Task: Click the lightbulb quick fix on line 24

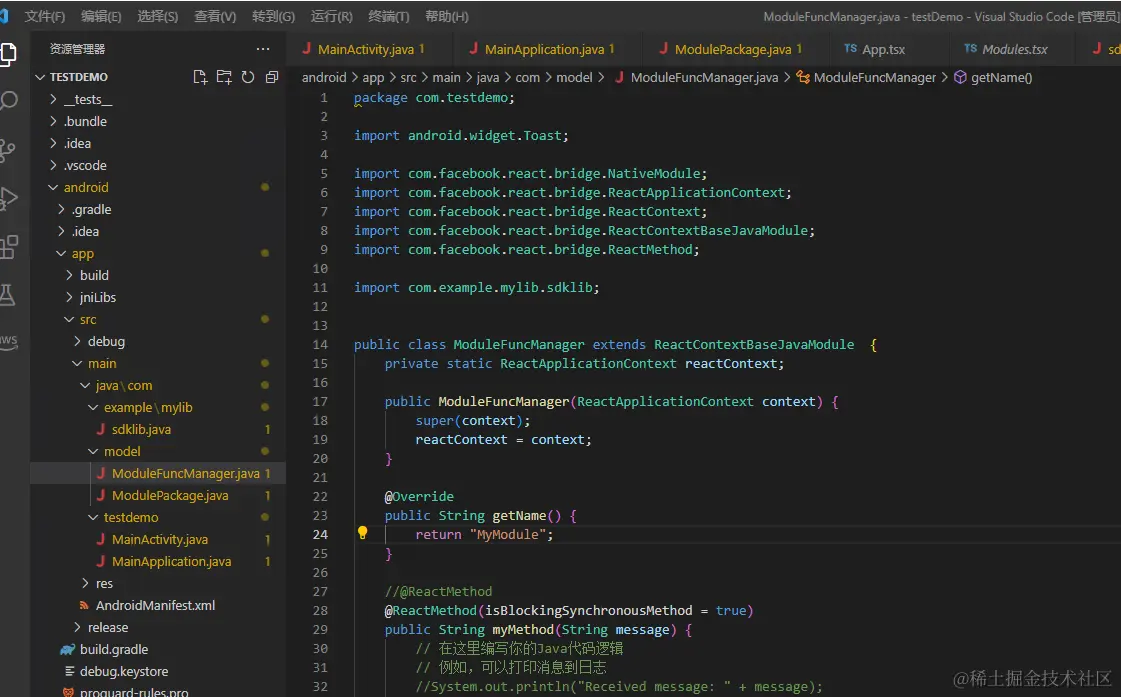Action: (362, 533)
